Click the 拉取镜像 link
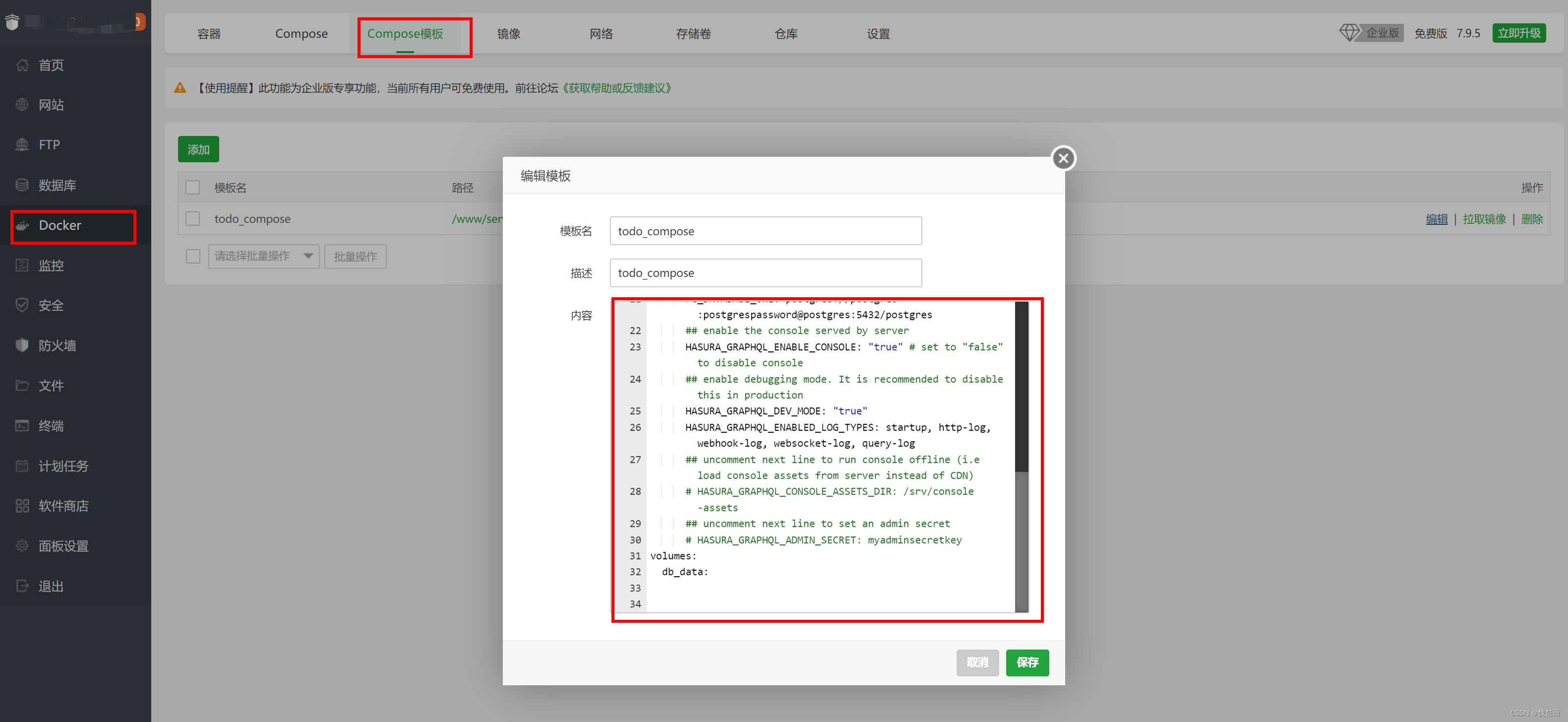 pyautogui.click(x=1485, y=219)
